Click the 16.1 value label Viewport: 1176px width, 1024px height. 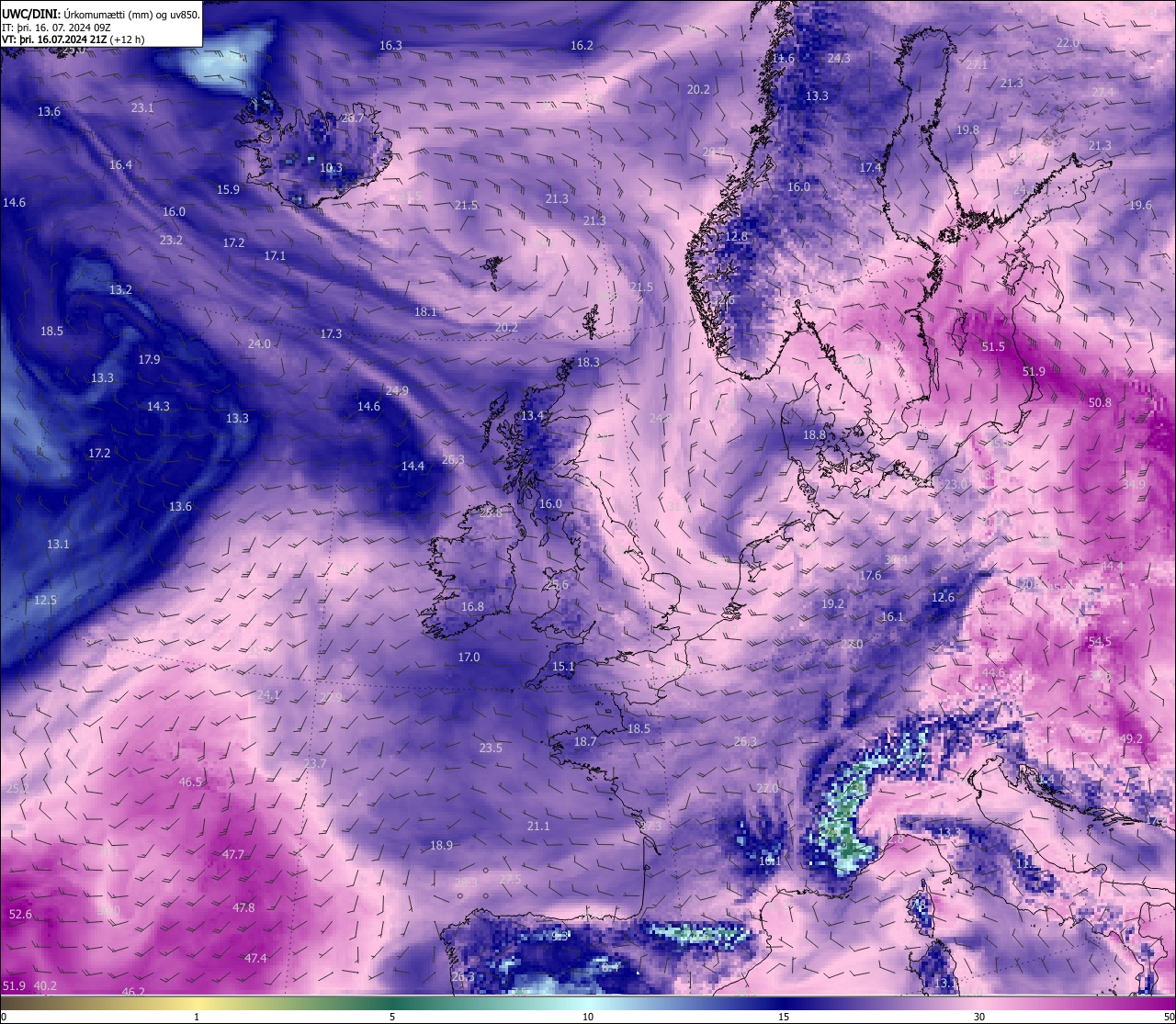click(892, 616)
